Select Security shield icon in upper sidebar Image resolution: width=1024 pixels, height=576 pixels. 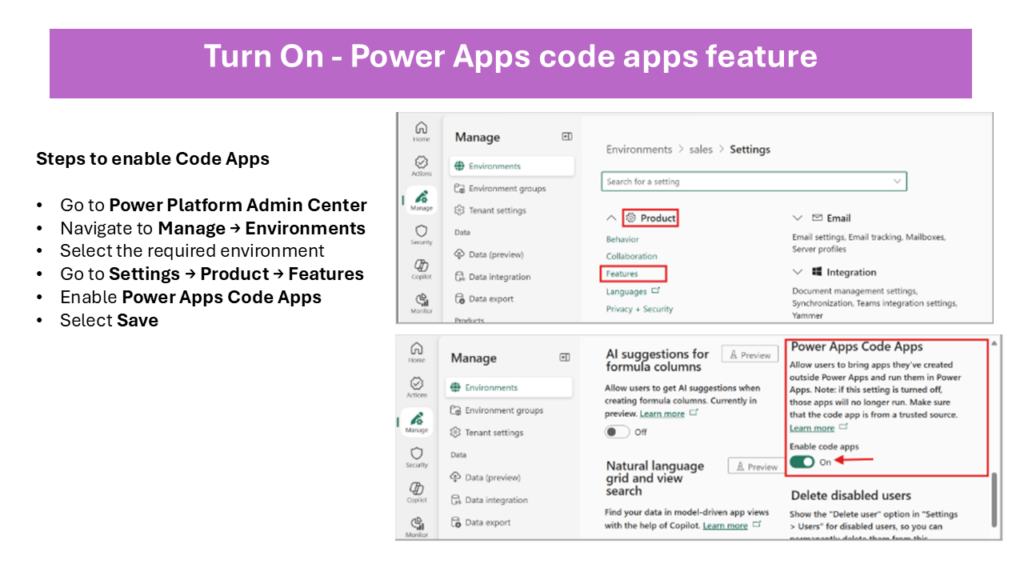click(x=421, y=232)
